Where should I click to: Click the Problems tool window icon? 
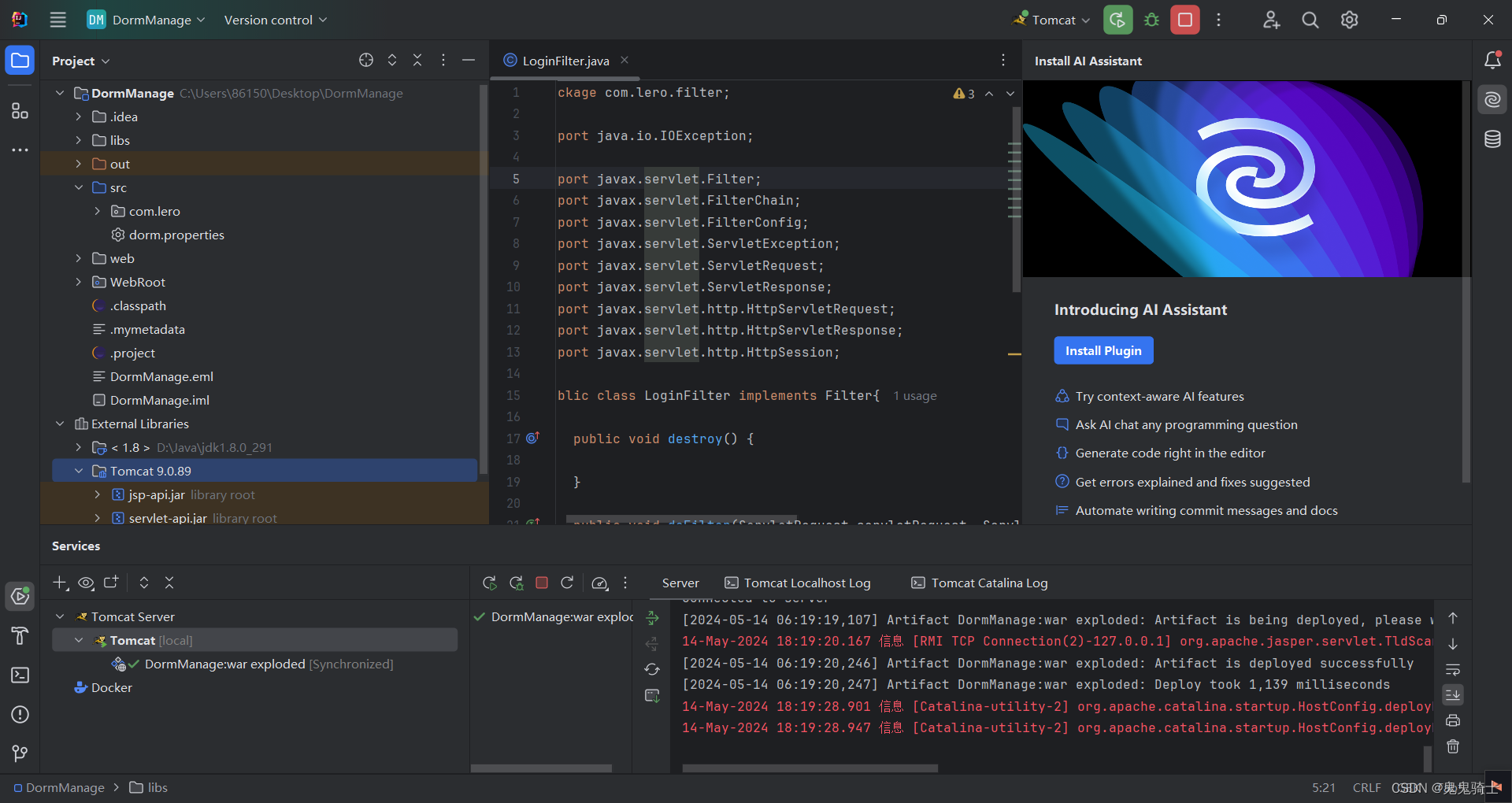click(x=20, y=715)
